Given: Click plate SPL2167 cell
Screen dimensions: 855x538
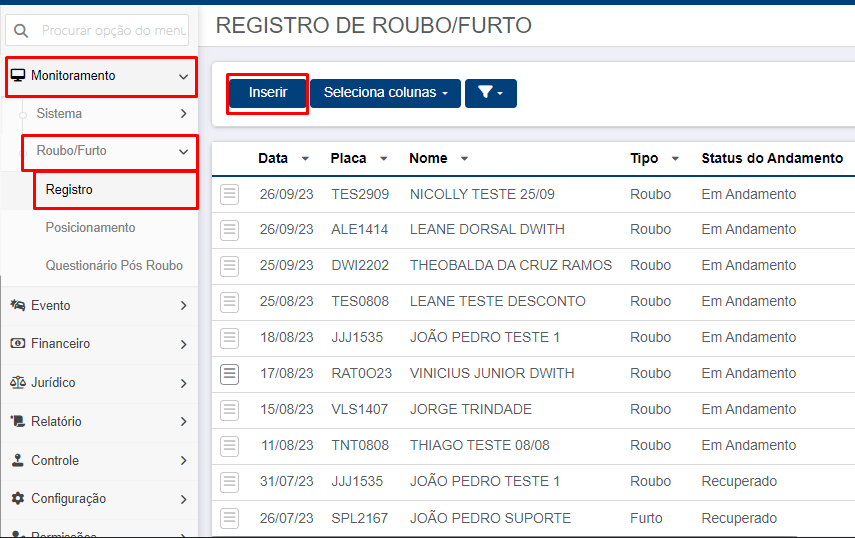Looking at the screenshot, I should [359, 518].
